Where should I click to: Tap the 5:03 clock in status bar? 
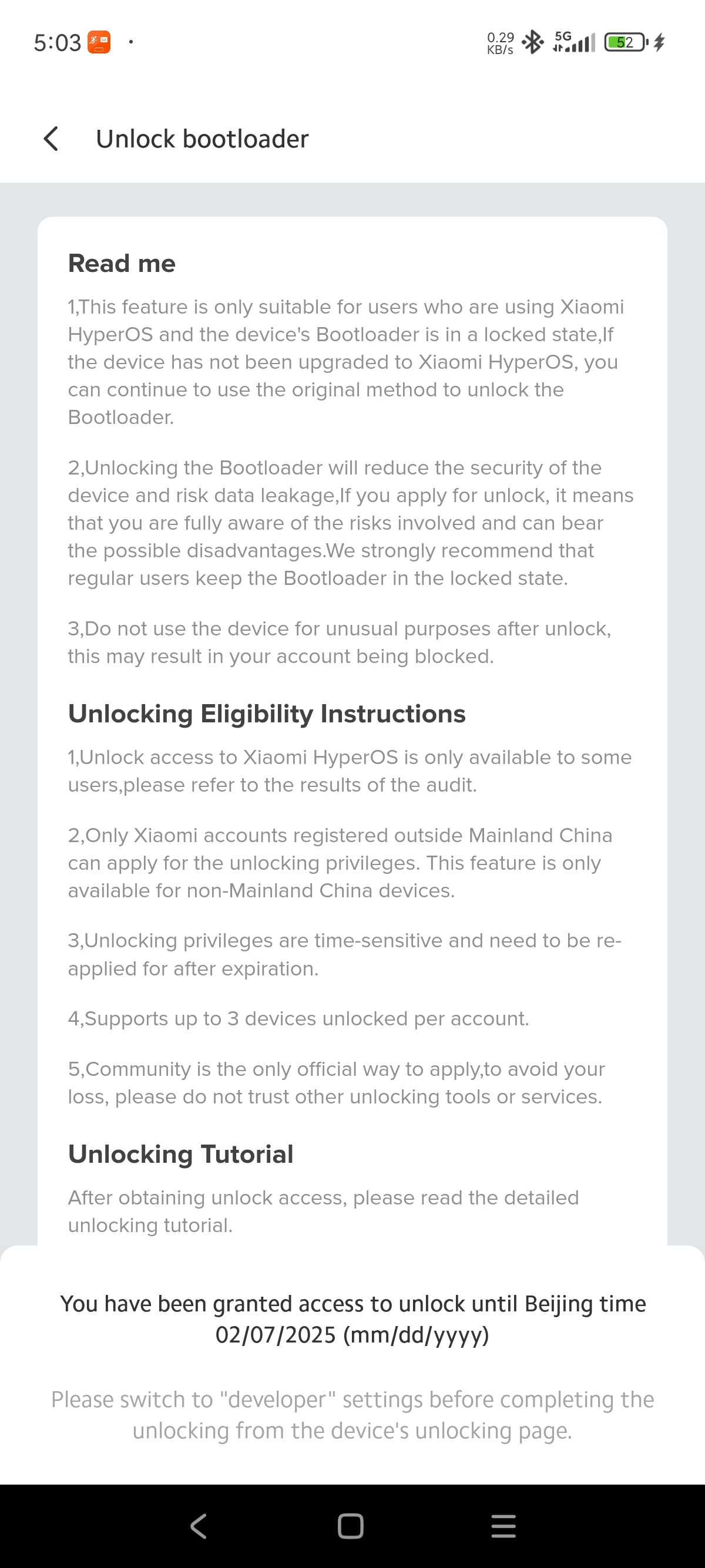pyautogui.click(x=57, y=43)
